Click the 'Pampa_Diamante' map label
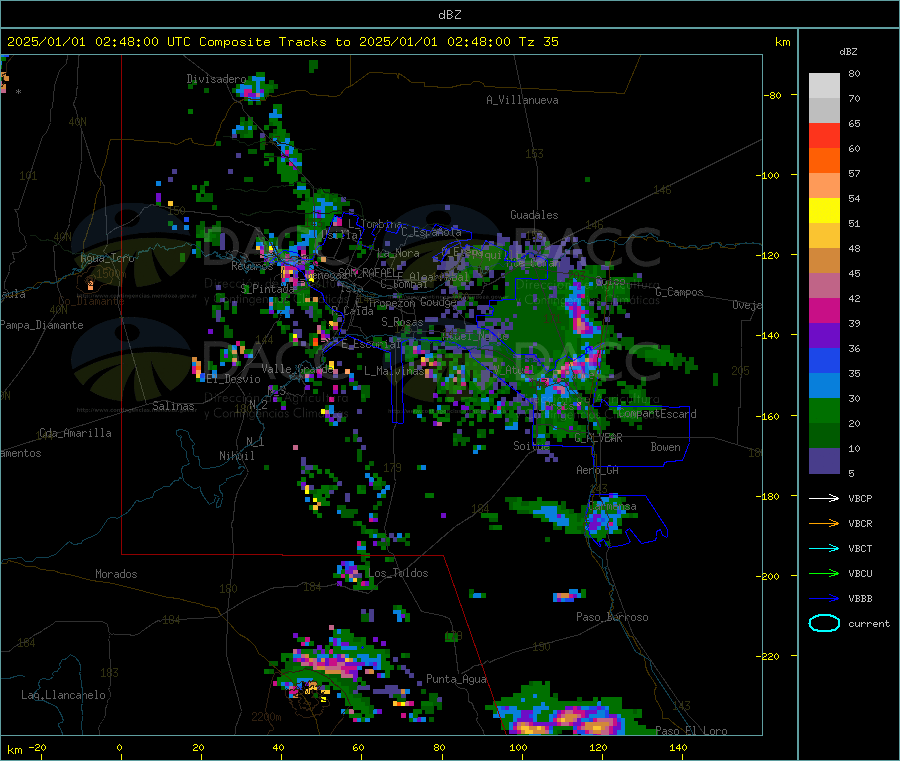Screen dimensions: 900x761 pyautogui.click(x=41, y=325)
